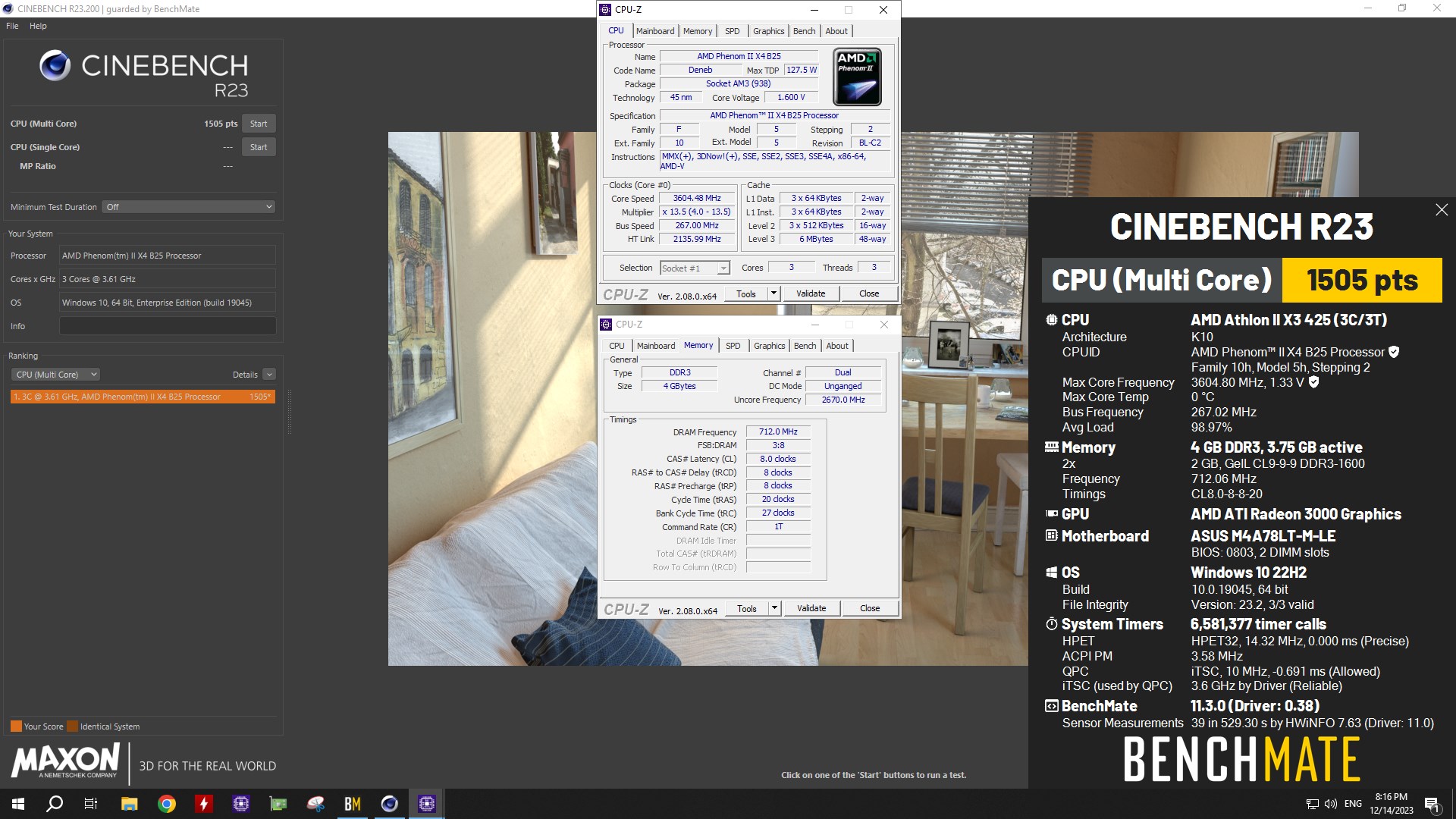This screenshot has width=1456, height=819.
Task: Click the Identical System legend swatch
Action: coord(72,726)
